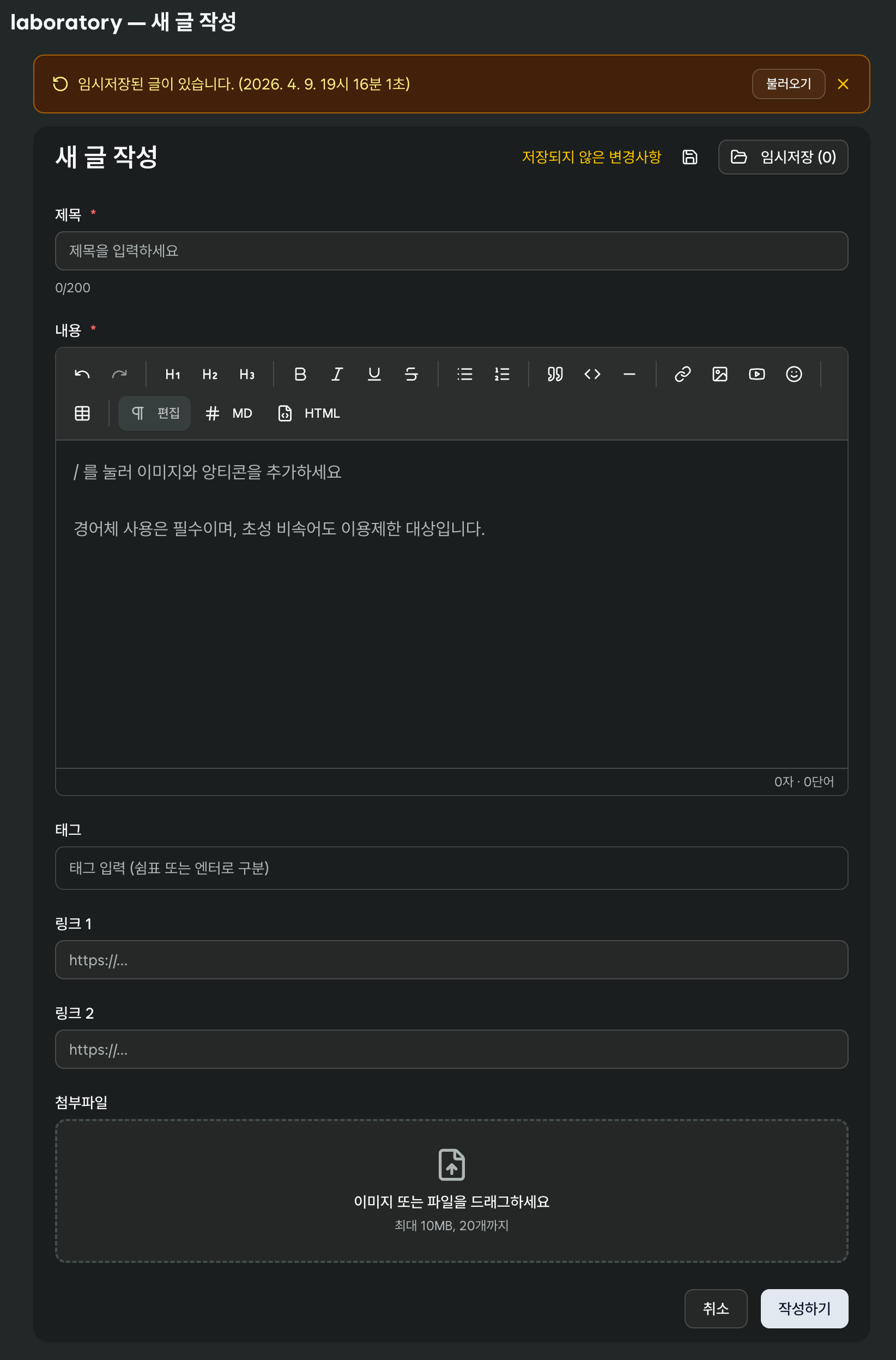
Task: Click the 저장되지 않은 변경사항 status text
Action: point(591,157)
